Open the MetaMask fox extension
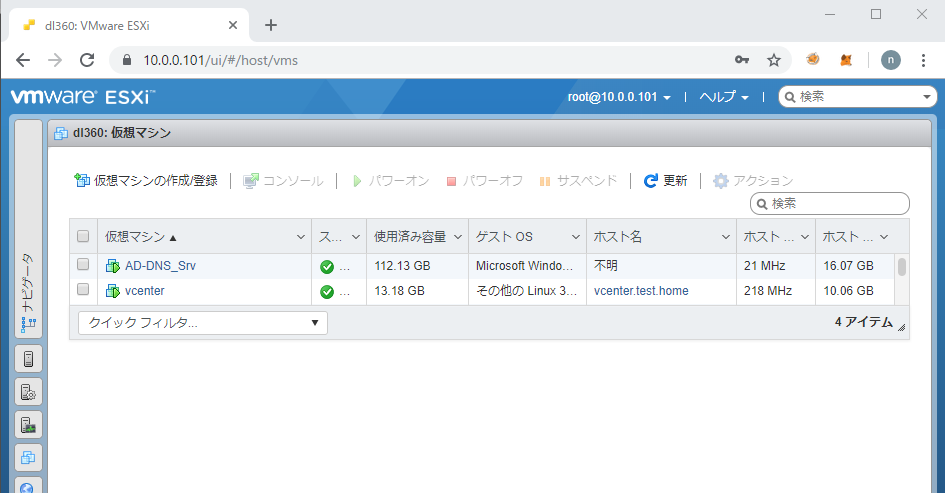The image size is (945, 493). click(846, 60)
